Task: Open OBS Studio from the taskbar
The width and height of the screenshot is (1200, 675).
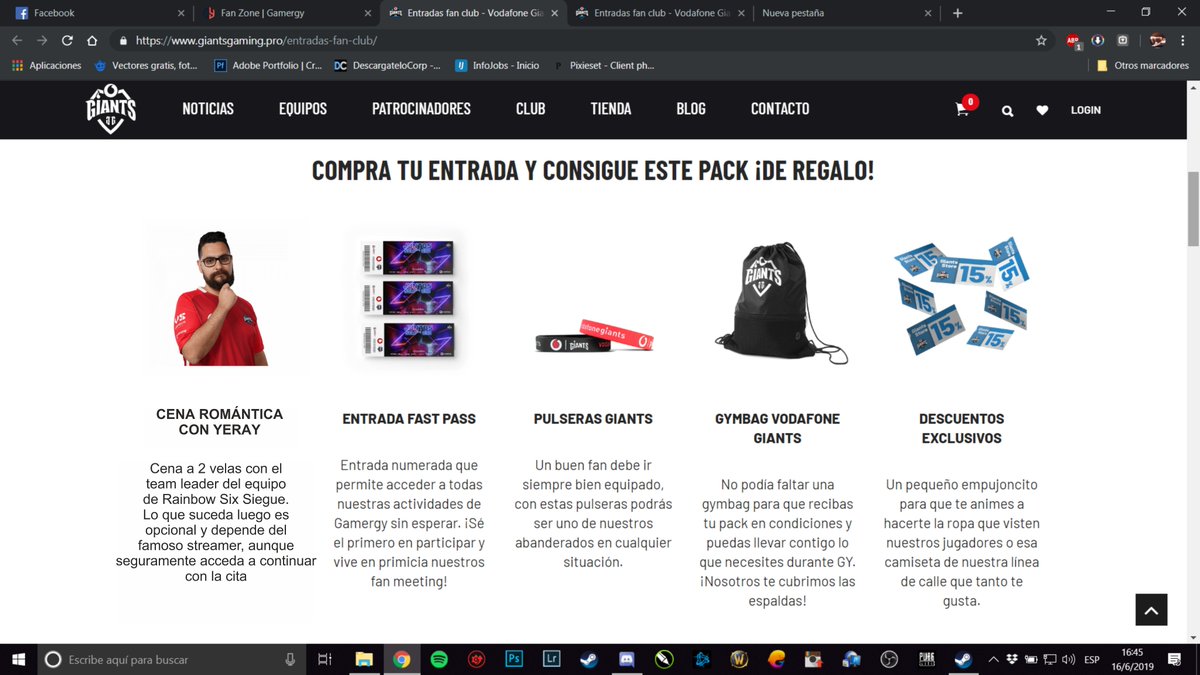Action: (889, 659)
